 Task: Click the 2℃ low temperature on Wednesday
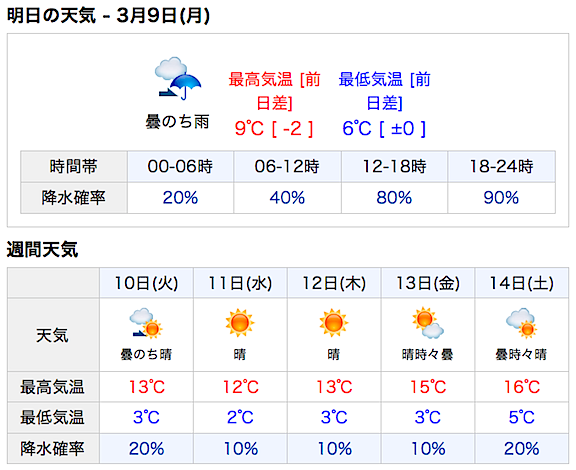240,417
